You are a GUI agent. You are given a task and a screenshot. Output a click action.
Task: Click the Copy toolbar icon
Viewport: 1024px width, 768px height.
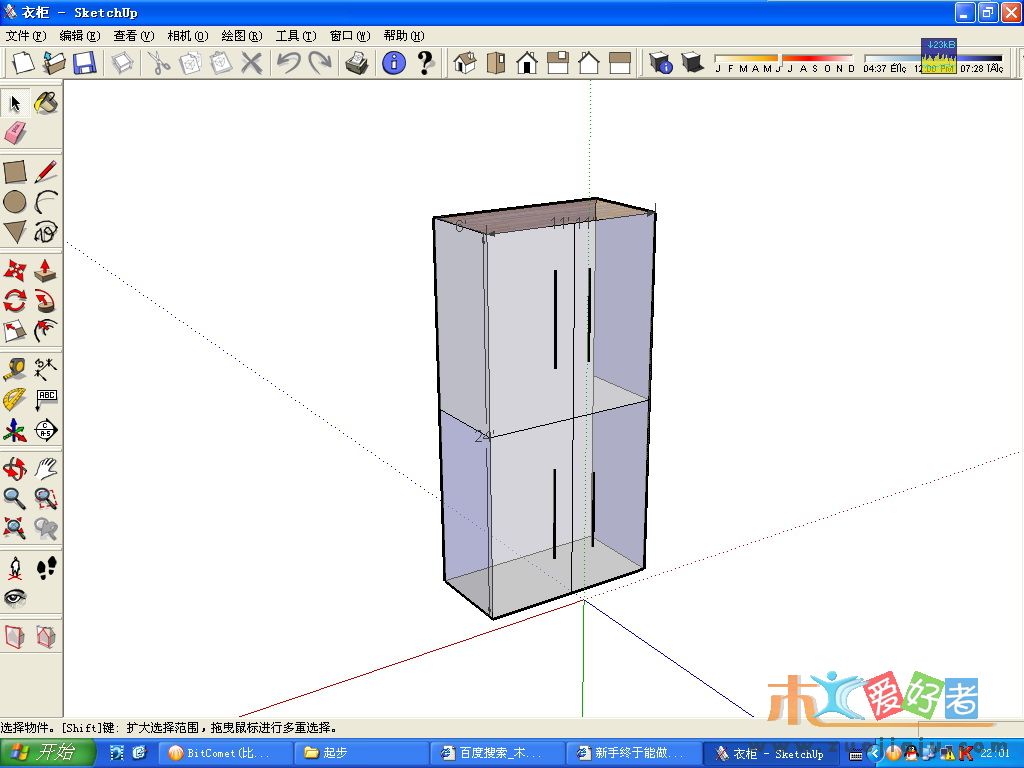[190, 63]
